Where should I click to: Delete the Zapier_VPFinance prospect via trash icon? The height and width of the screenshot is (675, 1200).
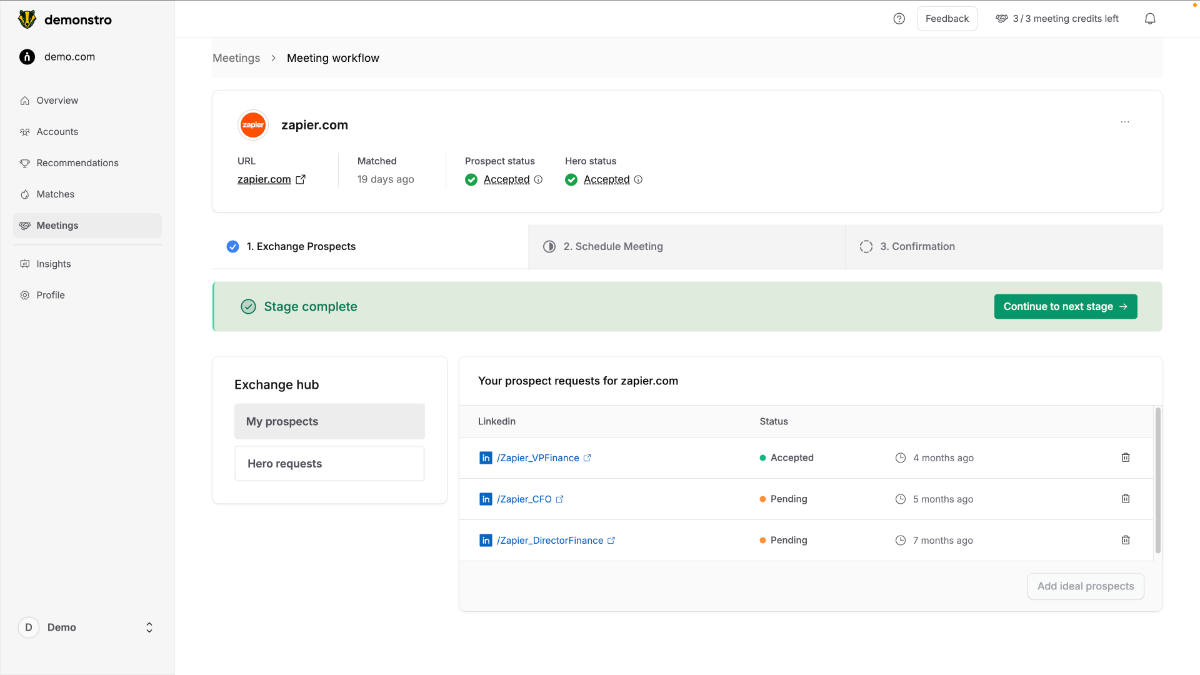coord(1125,458)
